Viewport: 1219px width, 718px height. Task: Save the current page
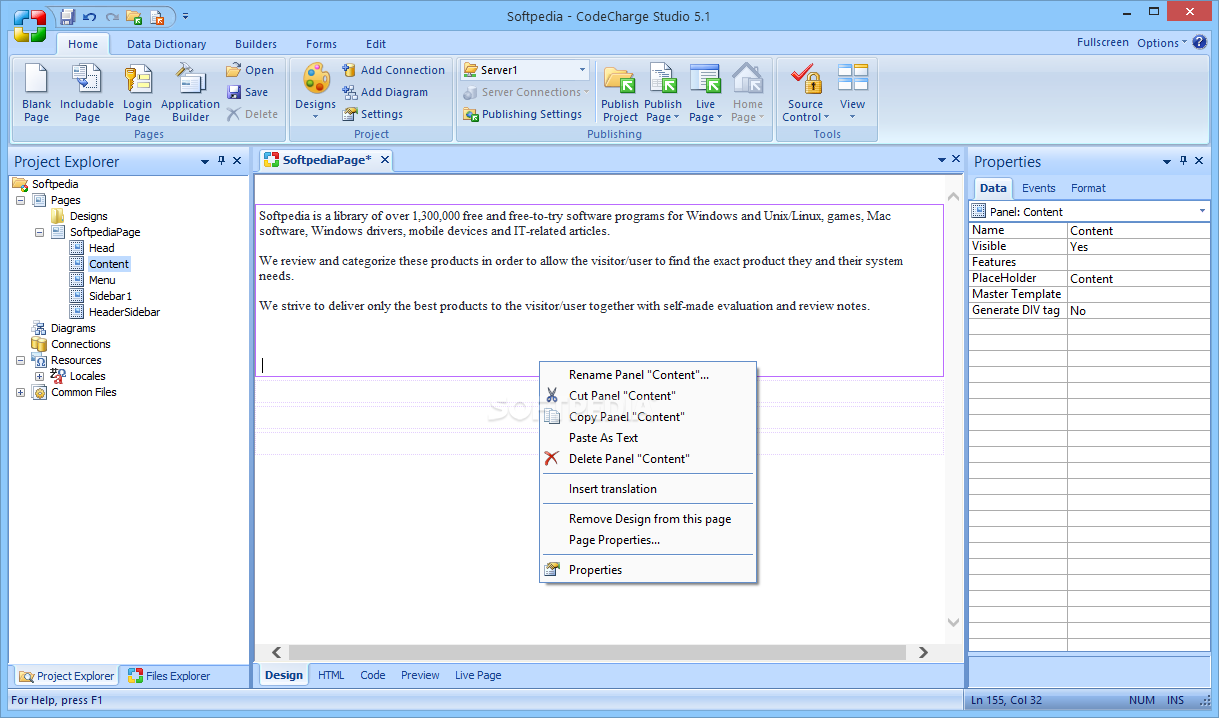coord(248,92)
